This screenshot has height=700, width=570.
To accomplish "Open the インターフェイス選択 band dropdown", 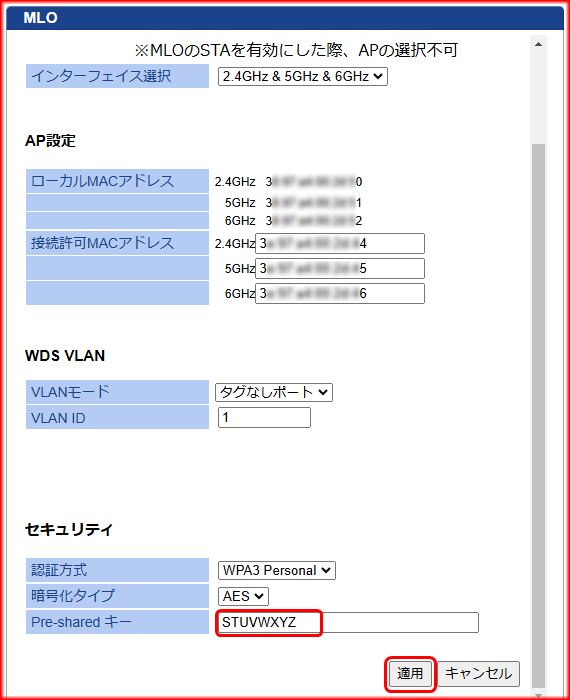I will point(303,76).
